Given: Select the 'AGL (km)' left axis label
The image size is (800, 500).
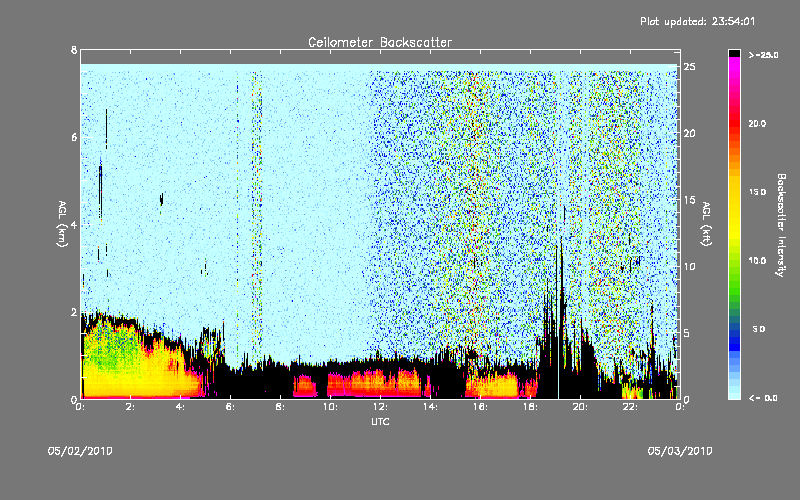Looking at the screenshot, I should [62, 224].
